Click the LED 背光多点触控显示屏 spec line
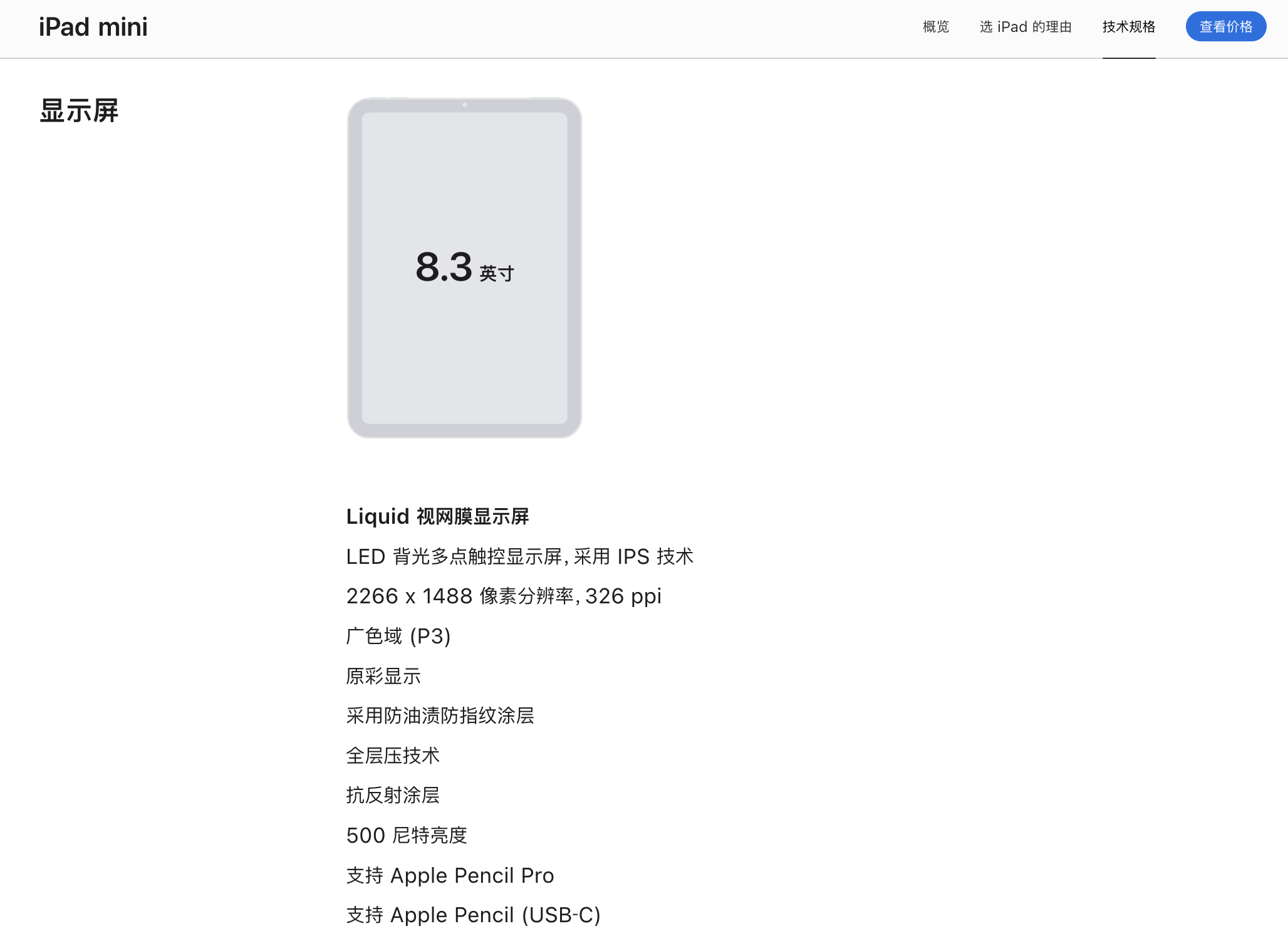This screenshot has height=931, width=1288. point(520,556)
